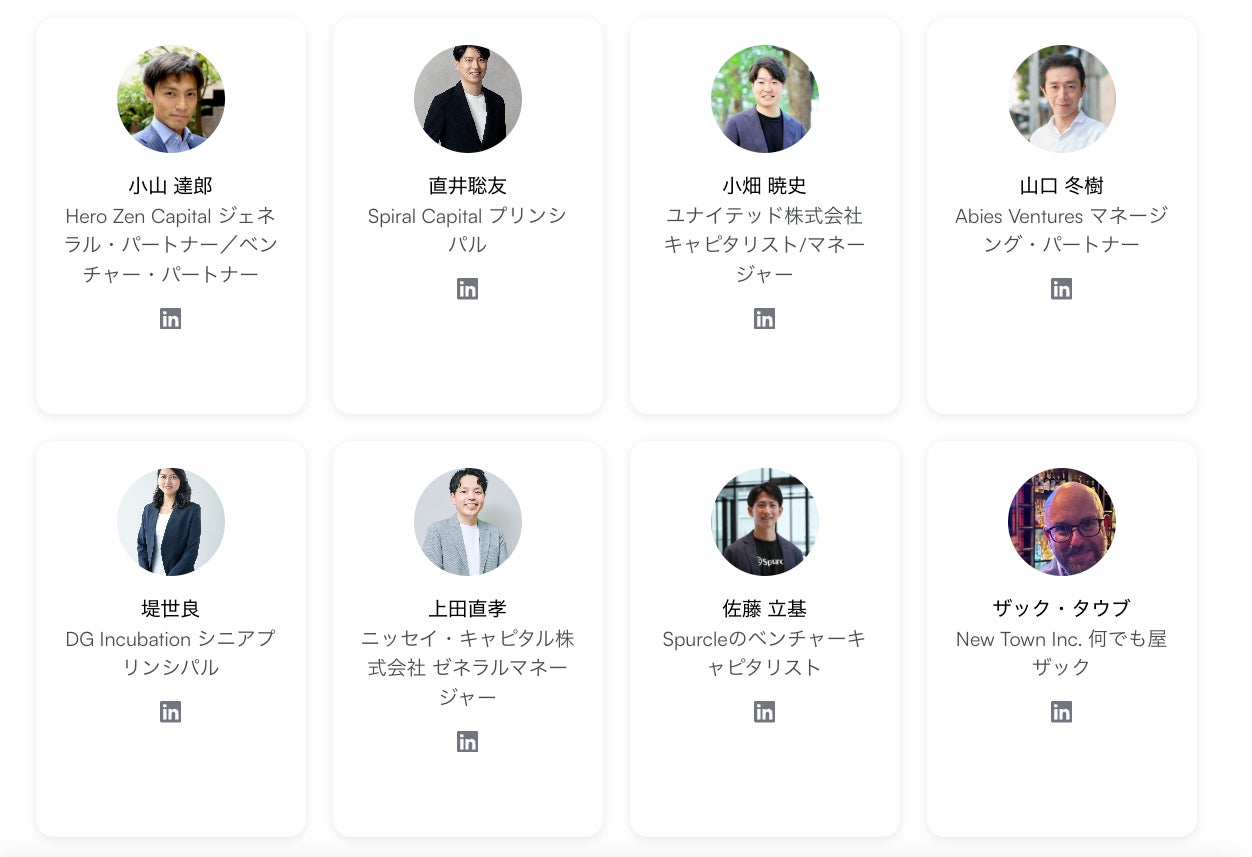This screenshot has width=1252, height=857.
Task: Click 堤世良's profile picture
Action: (x=171, y=522)
